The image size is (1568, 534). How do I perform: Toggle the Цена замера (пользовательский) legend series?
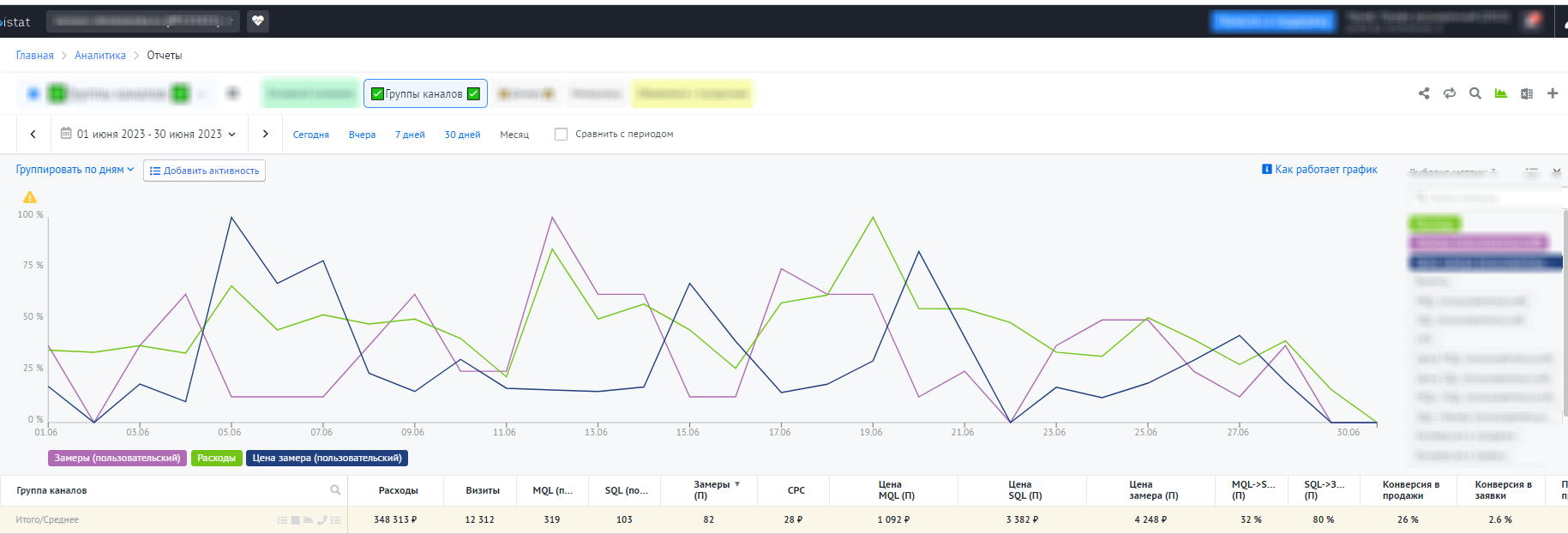coord(327,459)
